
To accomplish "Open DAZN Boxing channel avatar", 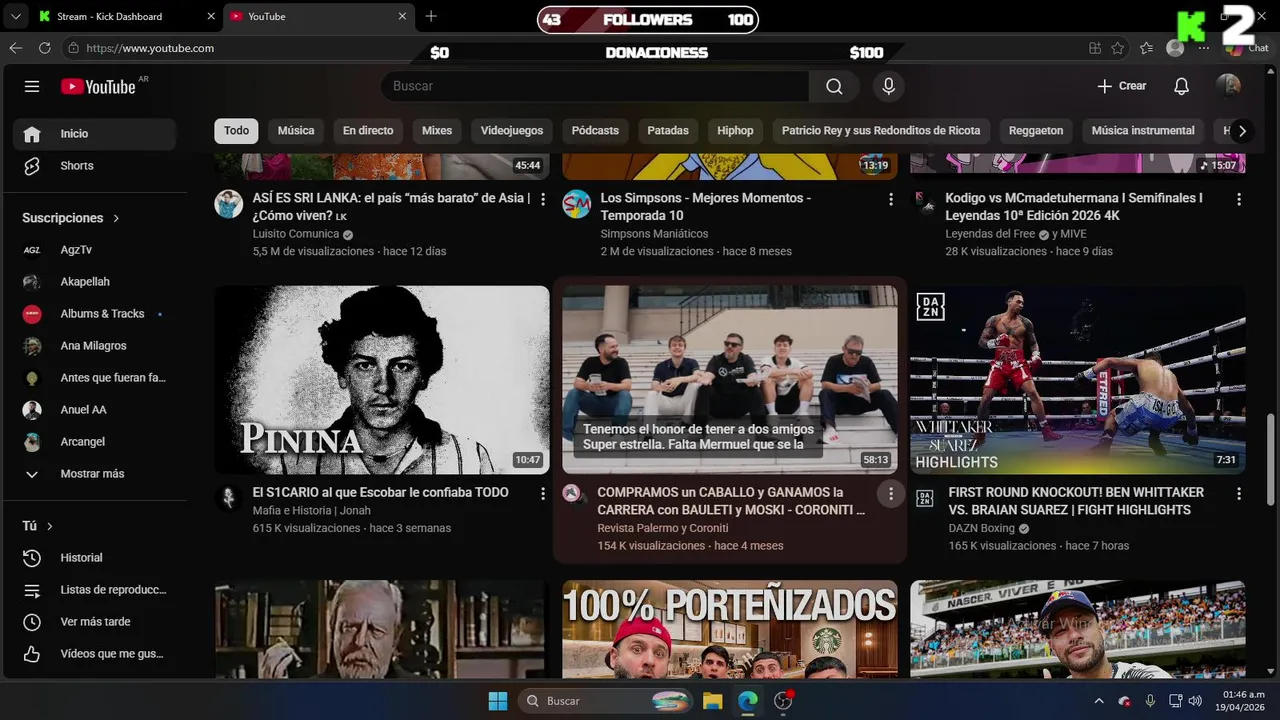I will pyautogui.click(x=925, y=497).
